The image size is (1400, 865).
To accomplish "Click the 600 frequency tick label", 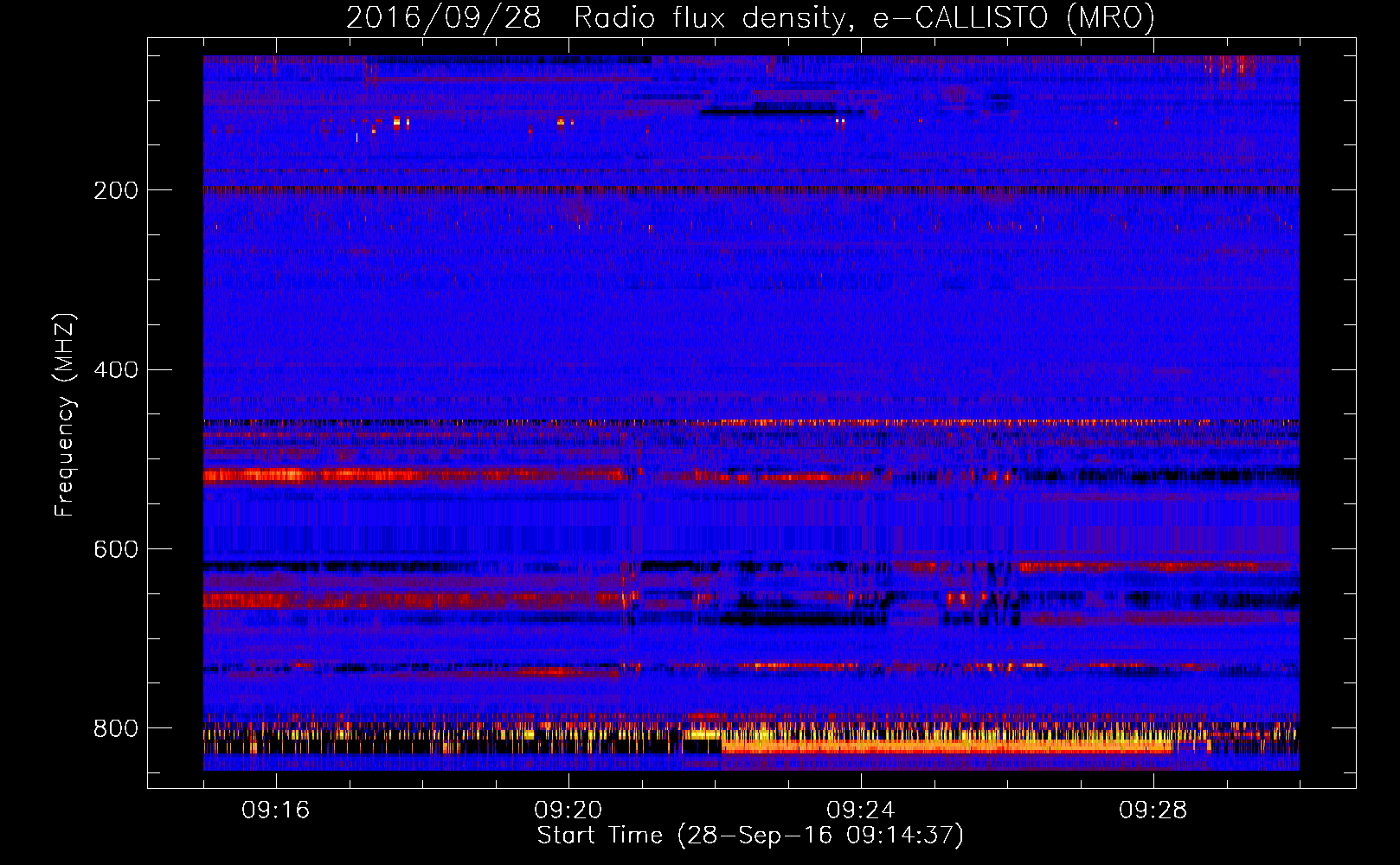I will [116, 550].
